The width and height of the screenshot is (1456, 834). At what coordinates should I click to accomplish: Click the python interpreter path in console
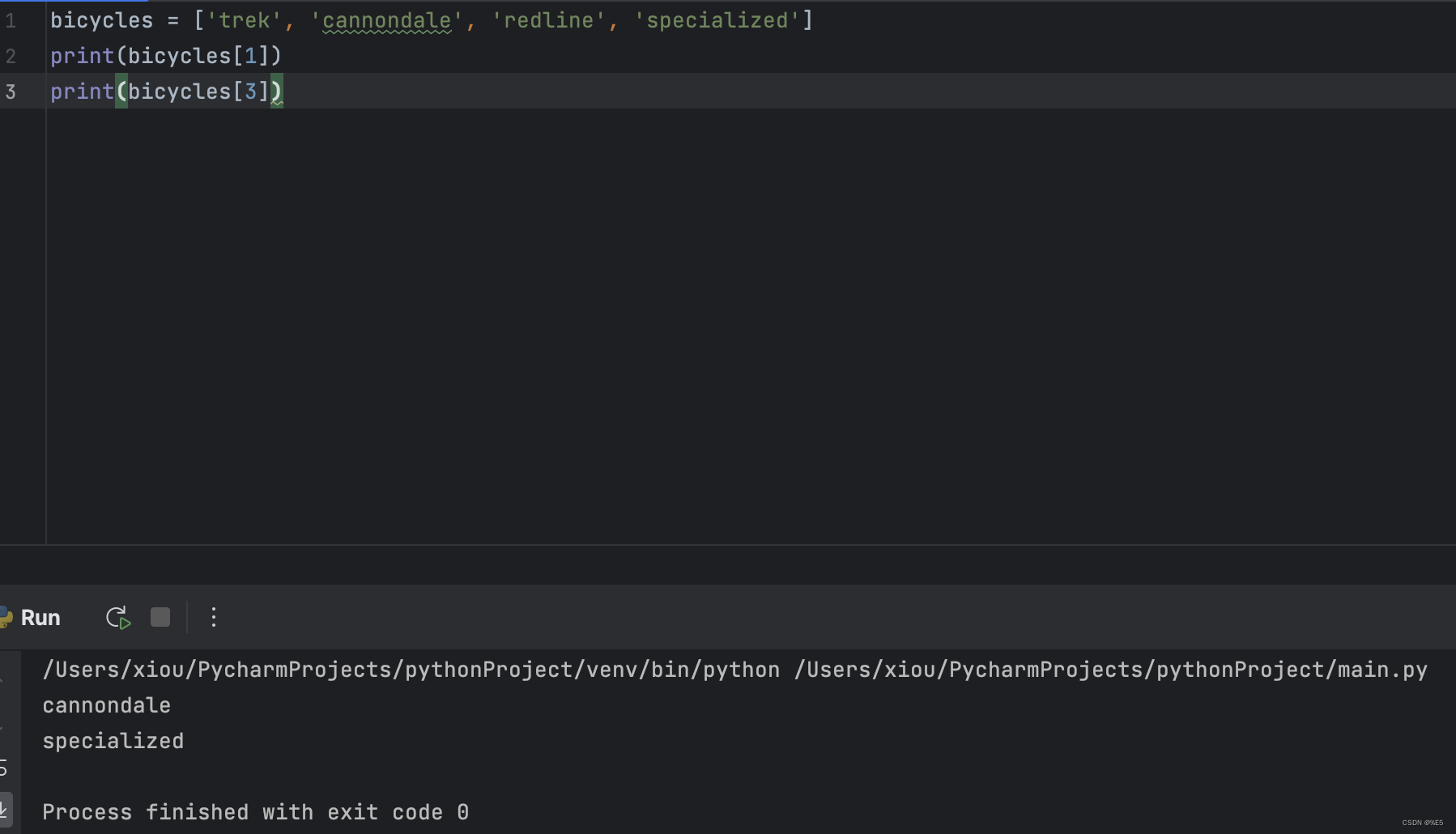point(411,670)
